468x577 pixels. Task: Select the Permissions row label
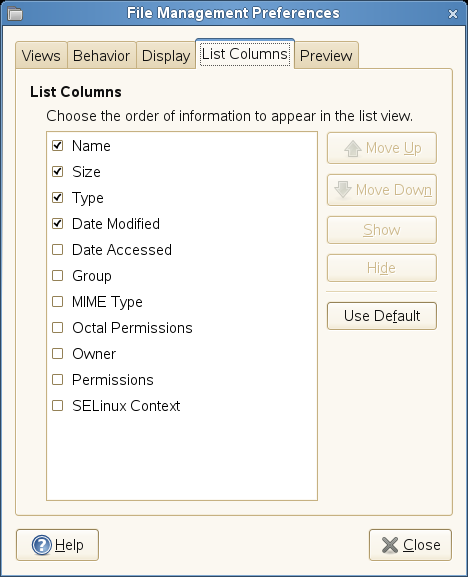pos(113,380)
